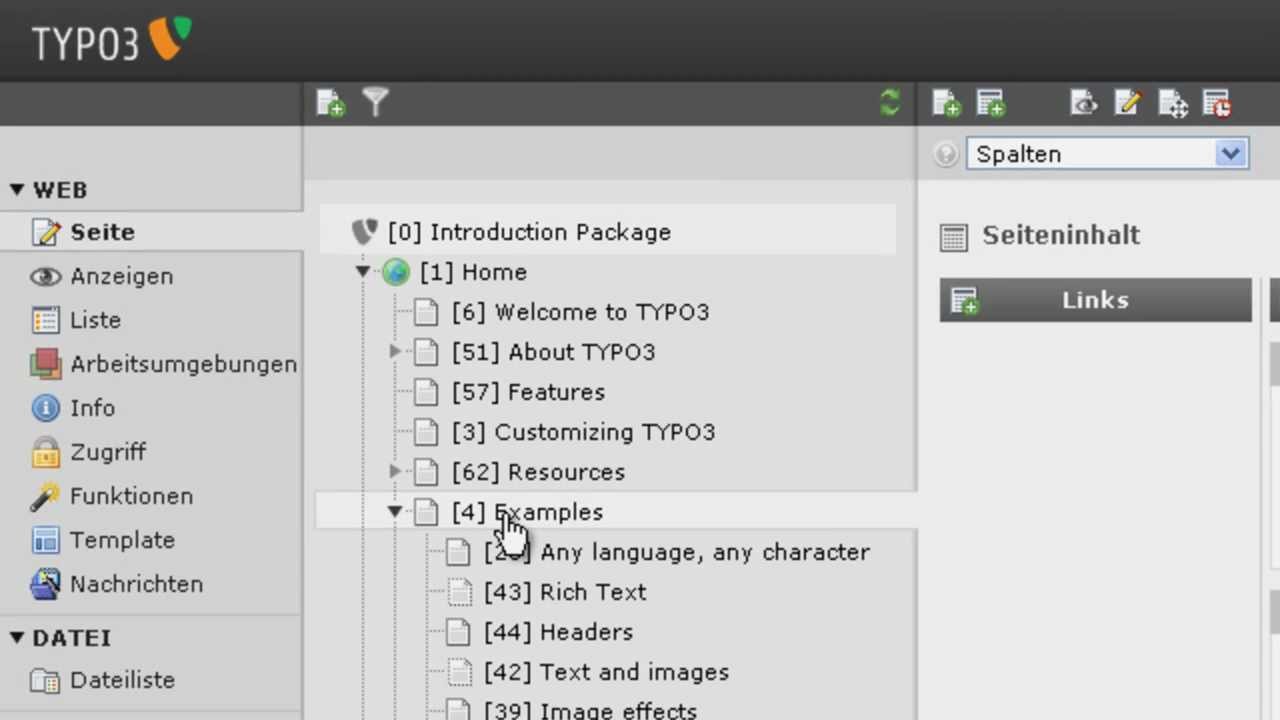Open record history clock icon

click(1217, 103)
